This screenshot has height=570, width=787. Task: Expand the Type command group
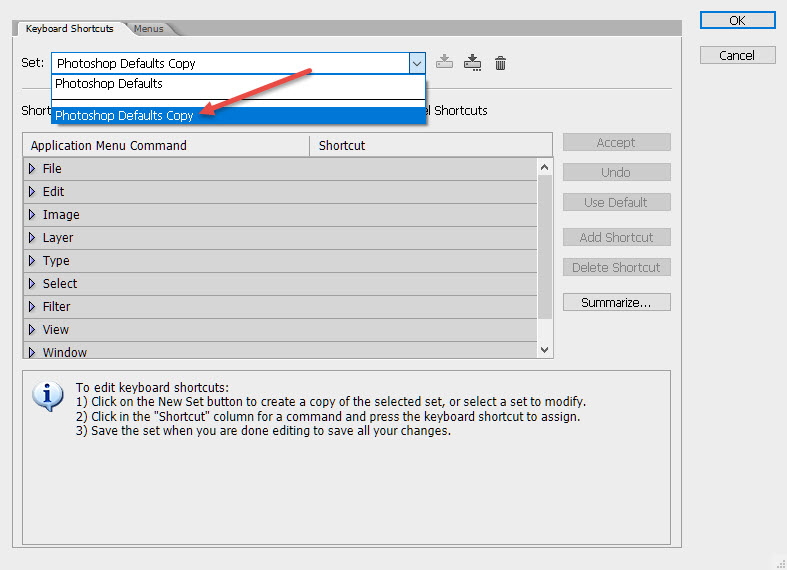32,261
